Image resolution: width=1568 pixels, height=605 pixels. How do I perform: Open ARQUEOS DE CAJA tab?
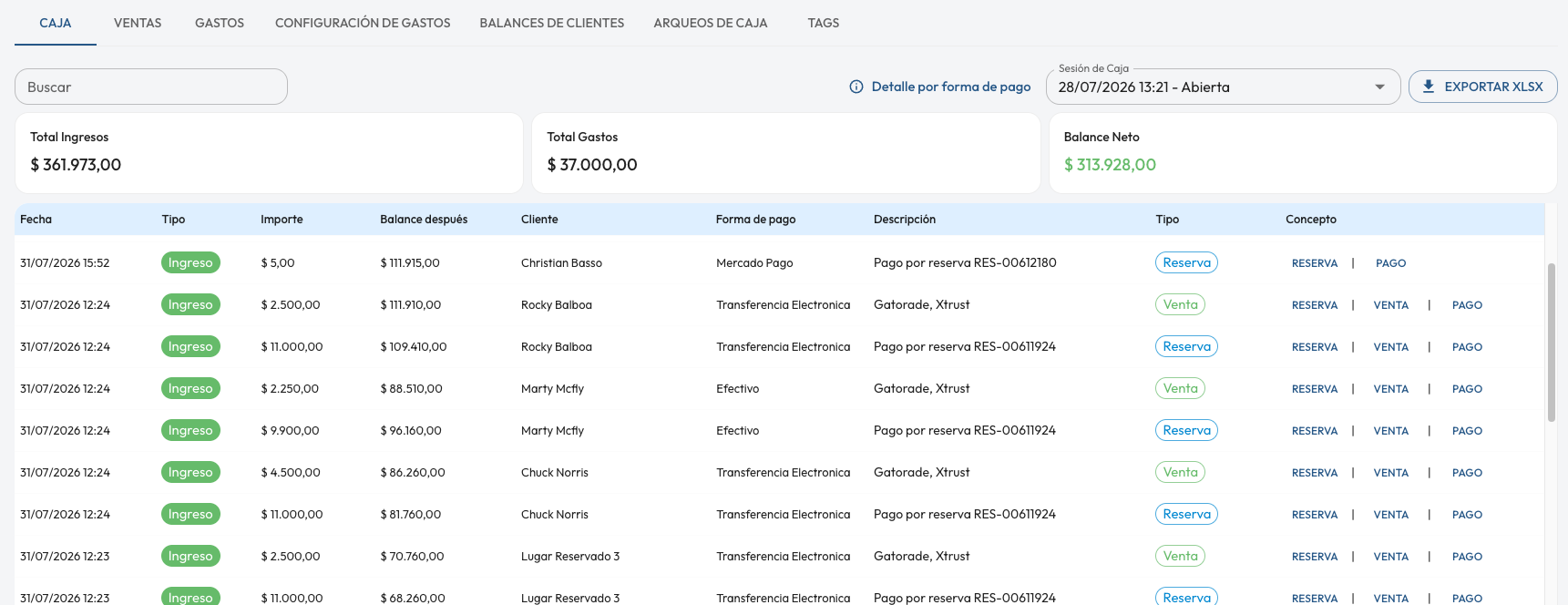[711, 23]
